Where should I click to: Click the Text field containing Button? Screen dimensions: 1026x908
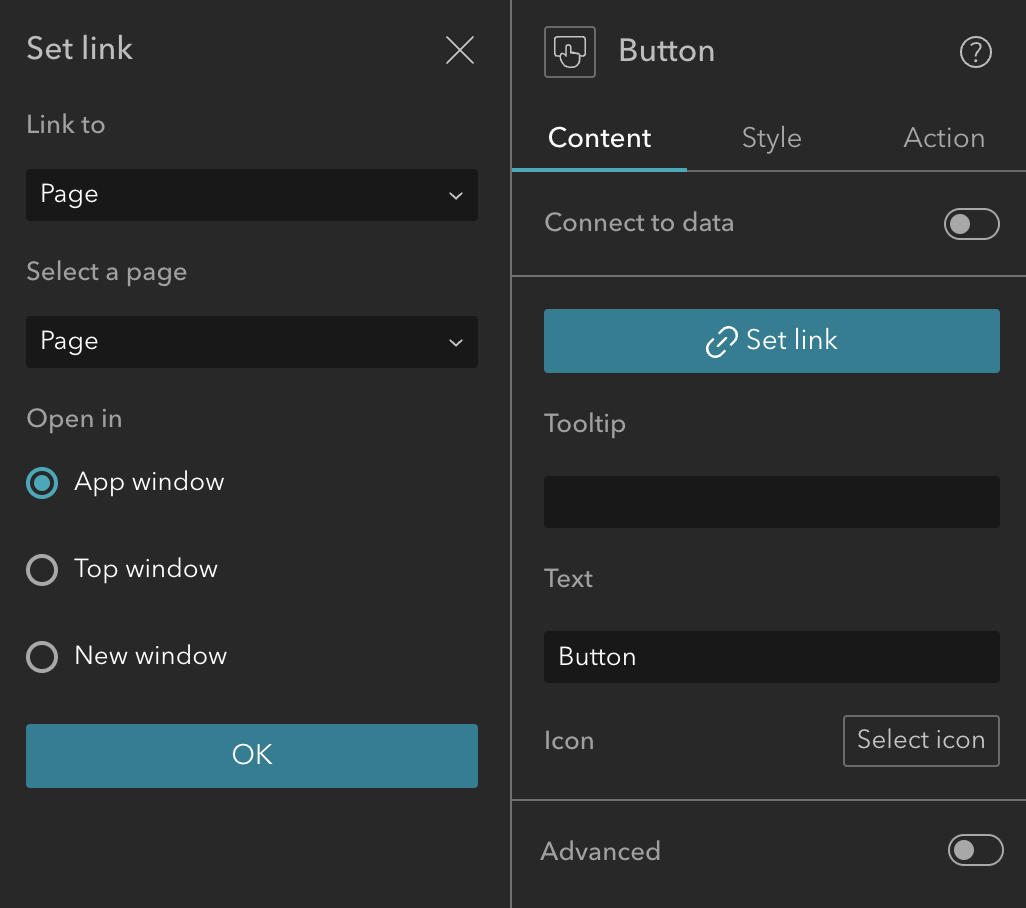point(771,657)
